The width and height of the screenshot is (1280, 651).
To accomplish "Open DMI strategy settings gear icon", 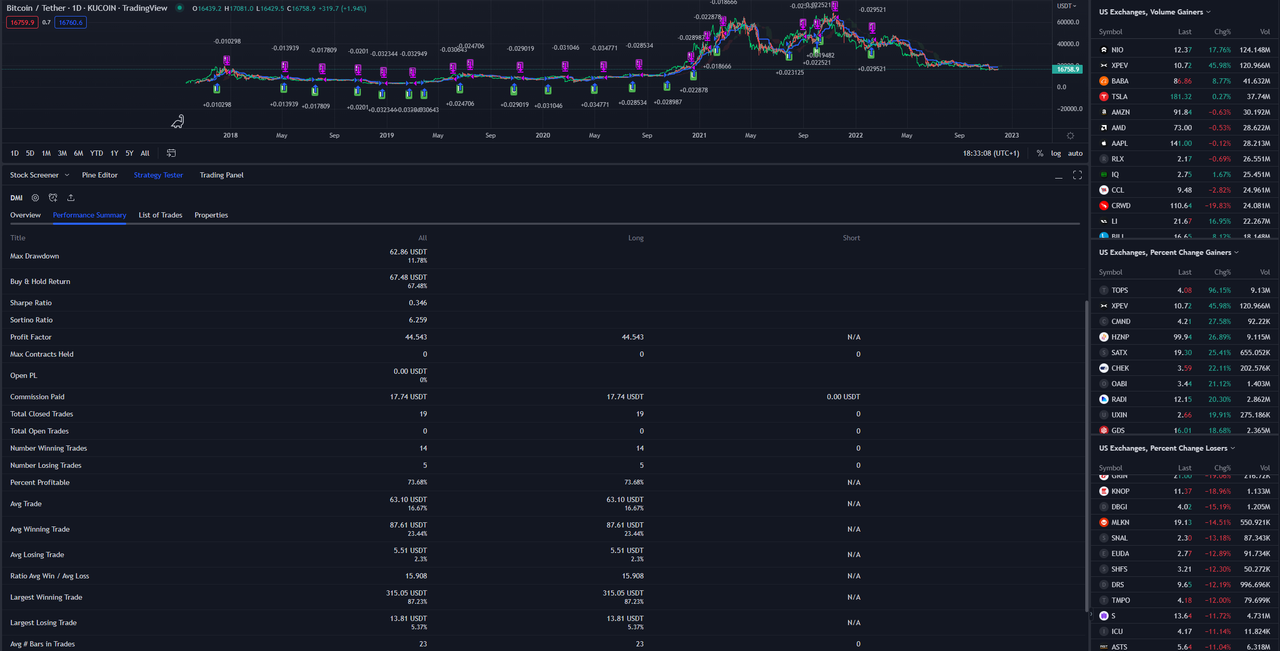I will pos(35,198).
